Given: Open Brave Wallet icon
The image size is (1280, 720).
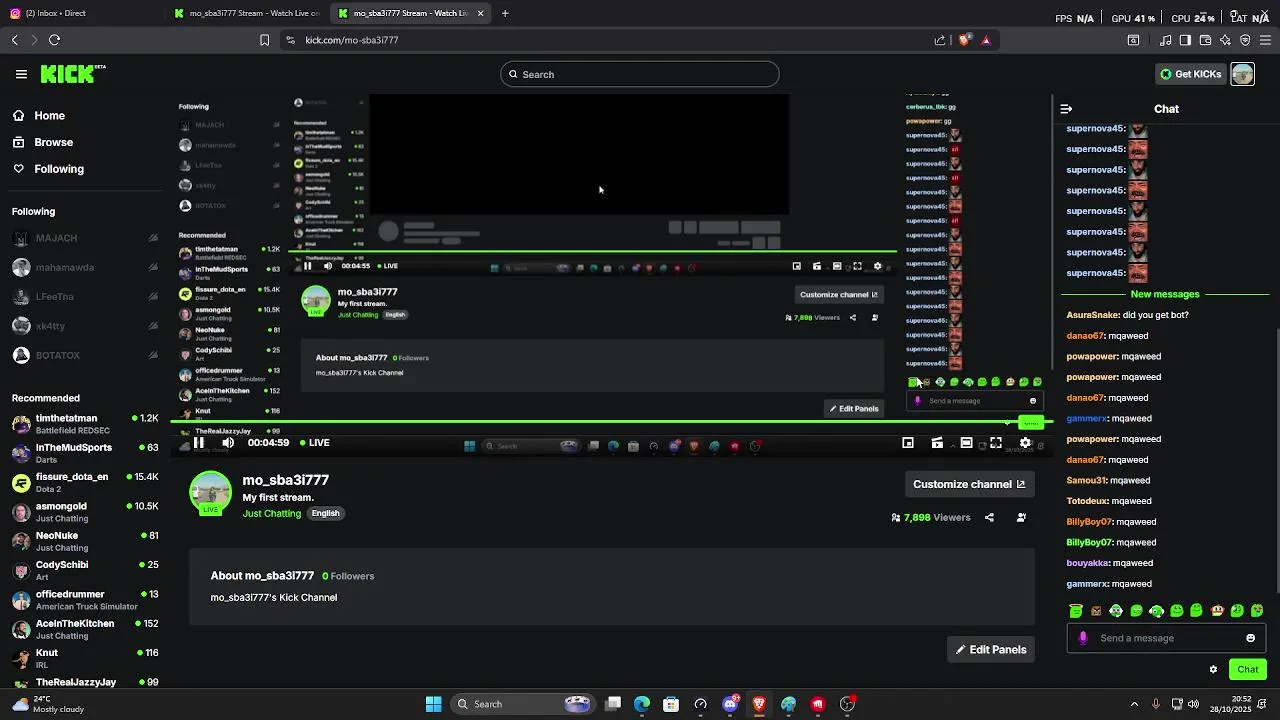Looking at the screenshot, I should click(x=1205, y=40).
